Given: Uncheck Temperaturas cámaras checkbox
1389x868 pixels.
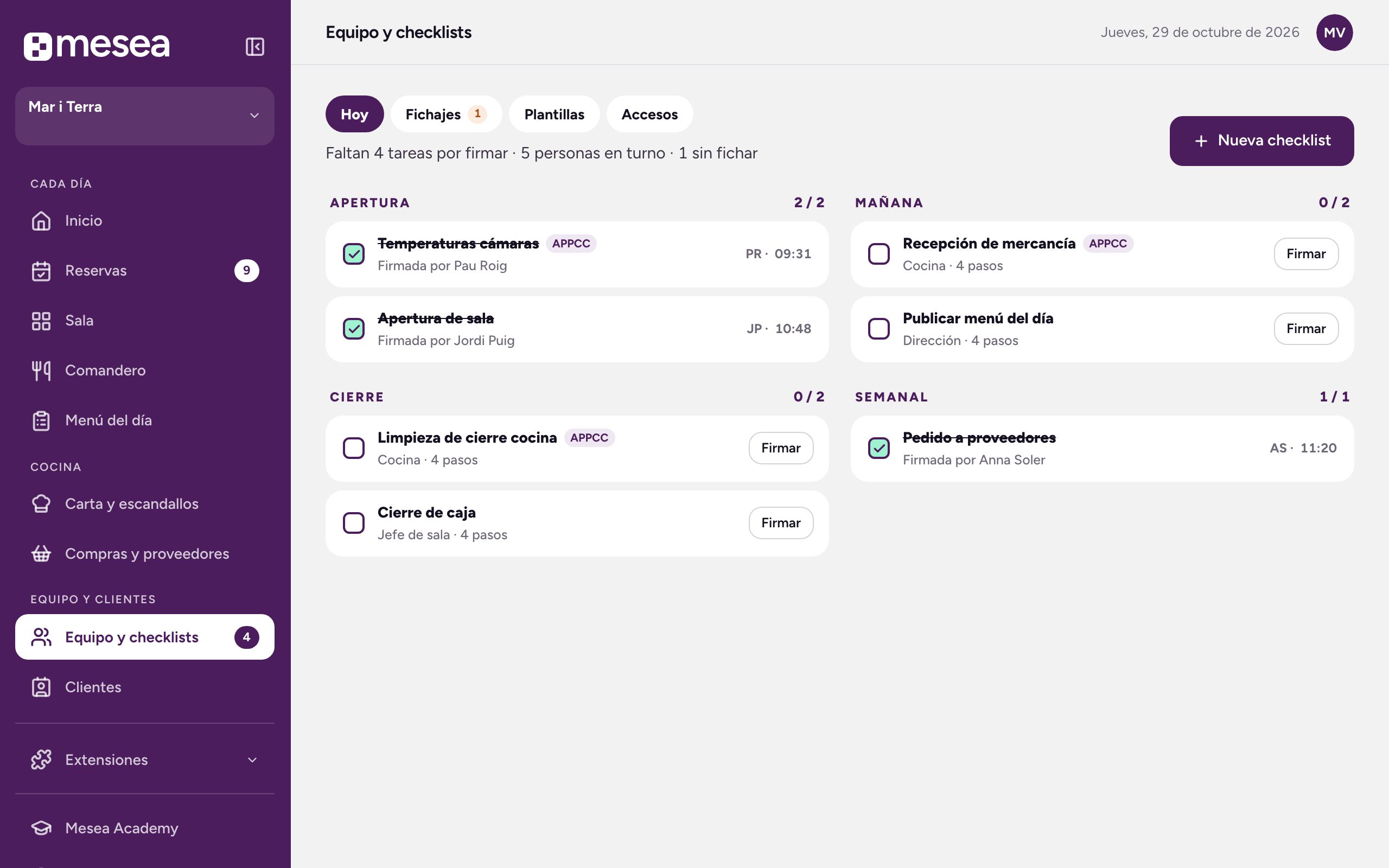Looking at the screenshot, I should pos(354,254).
